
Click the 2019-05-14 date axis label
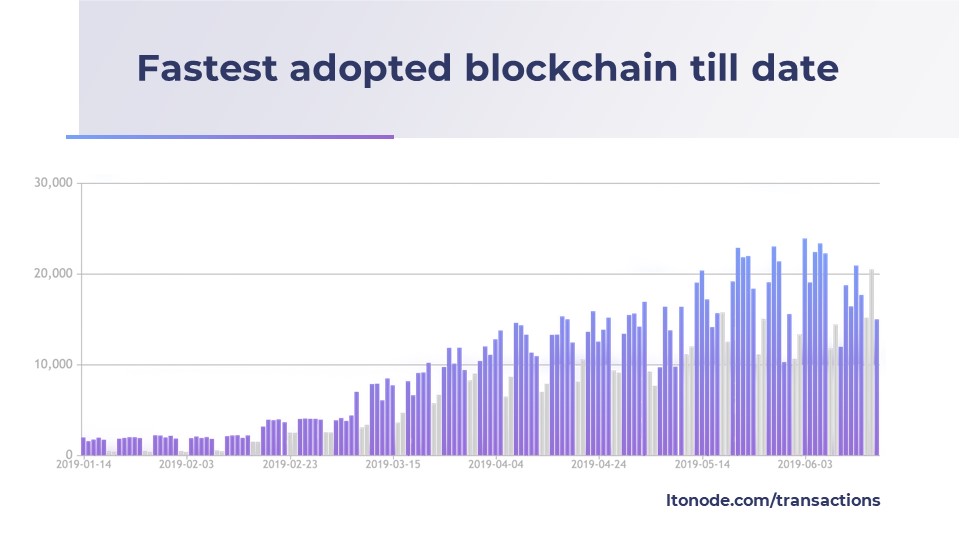coord(702,464)
